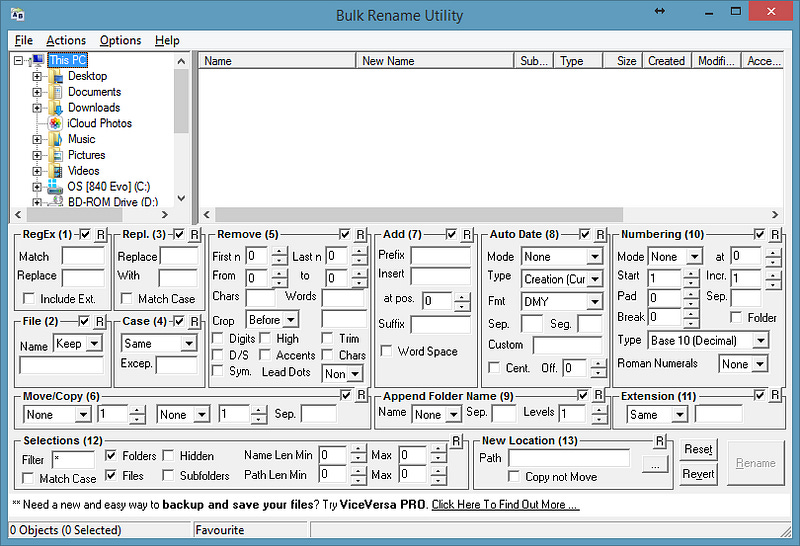Increase the Numbering Start value
800x546 pixels.
coord(691,274)
